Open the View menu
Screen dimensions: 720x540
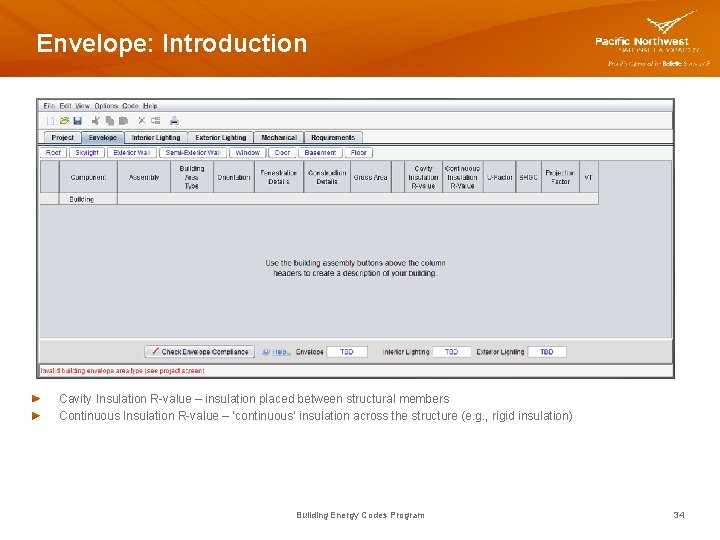tap(83, 106)
